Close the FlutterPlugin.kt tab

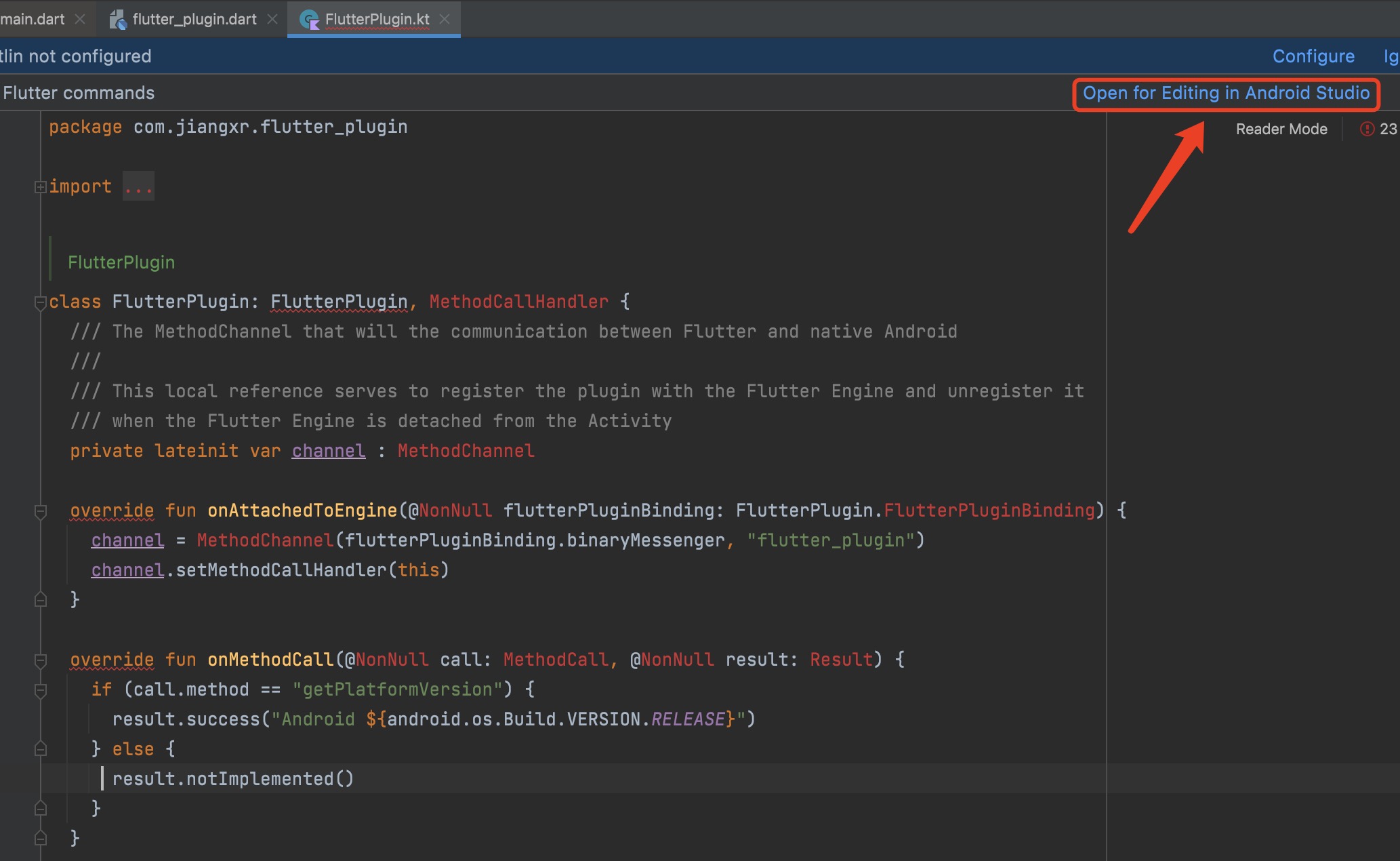(445, 19)
